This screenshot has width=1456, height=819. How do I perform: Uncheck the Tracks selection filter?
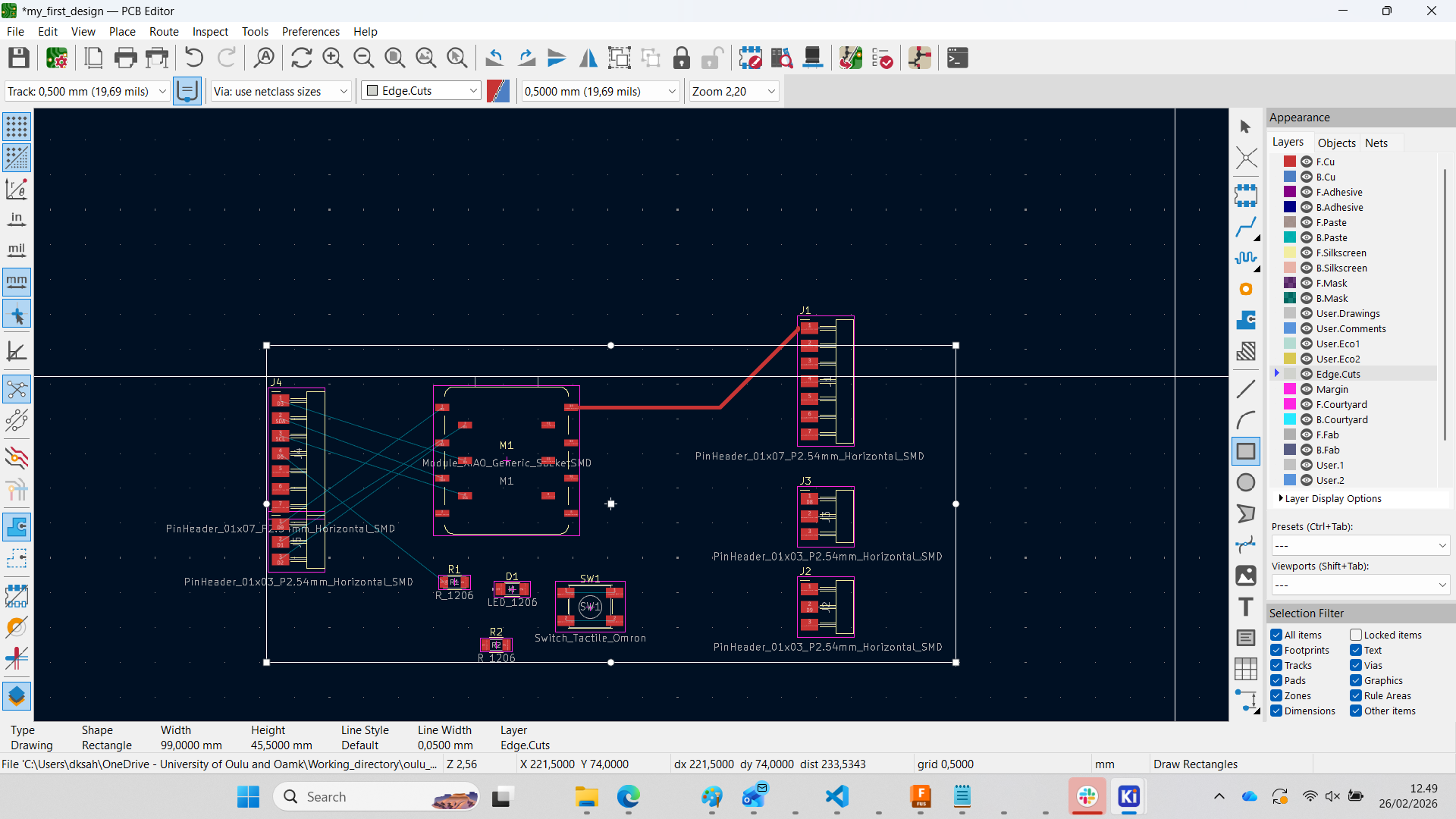click(x=1276, y=665)
